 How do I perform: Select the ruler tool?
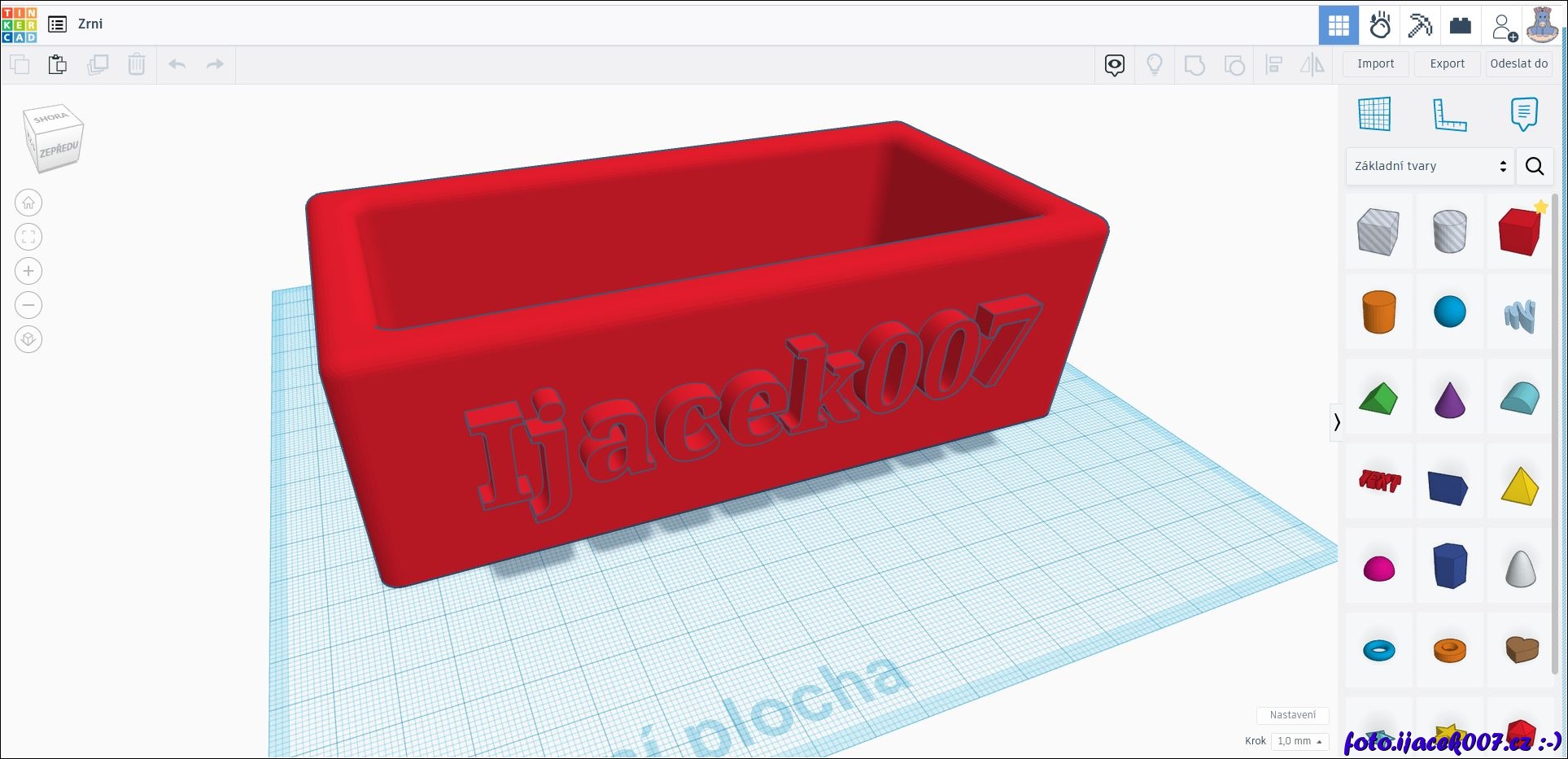click(1448, 114)
